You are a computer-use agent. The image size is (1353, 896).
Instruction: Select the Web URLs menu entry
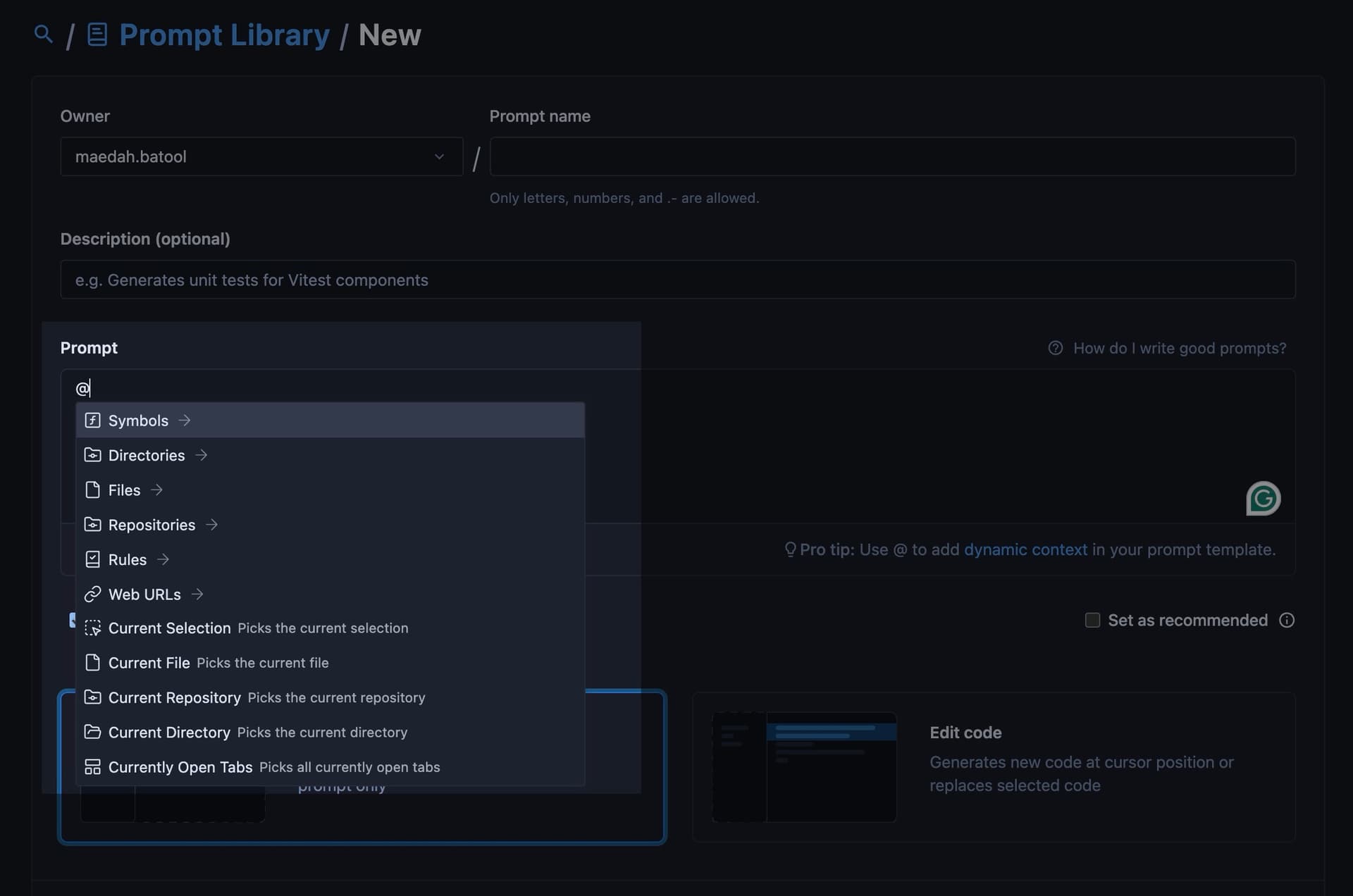tap(330, 595)
